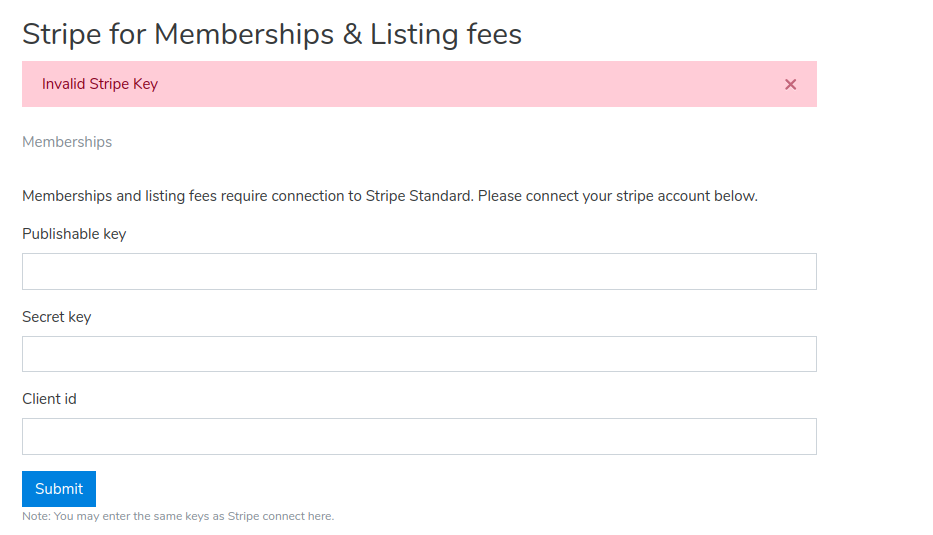
Task: Dismiss the Invalid Stripe Key alert
Action: (x=790, y=84)
